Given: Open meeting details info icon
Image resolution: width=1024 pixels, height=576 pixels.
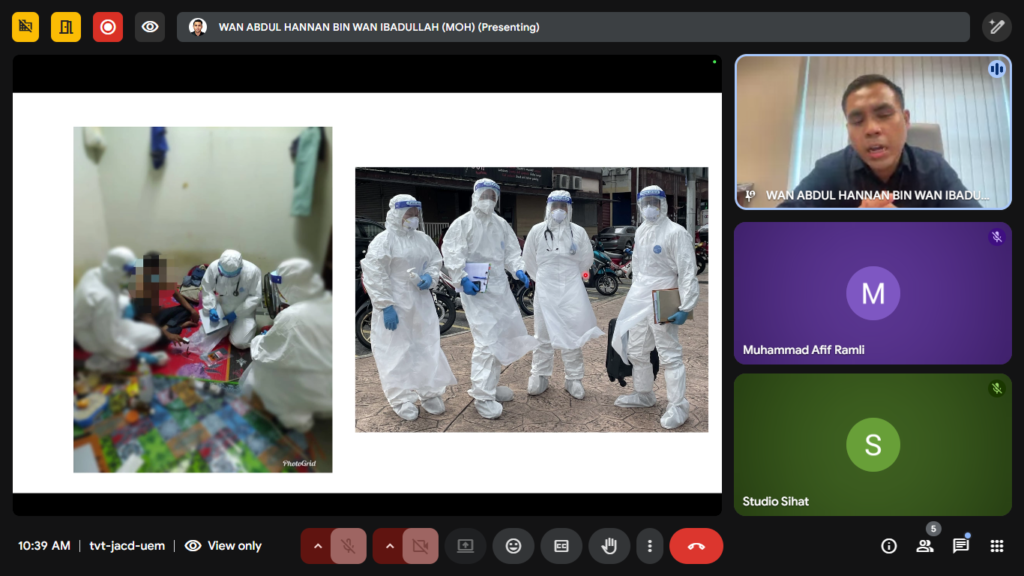Looking at the screenshot, I should pos(888,546).
